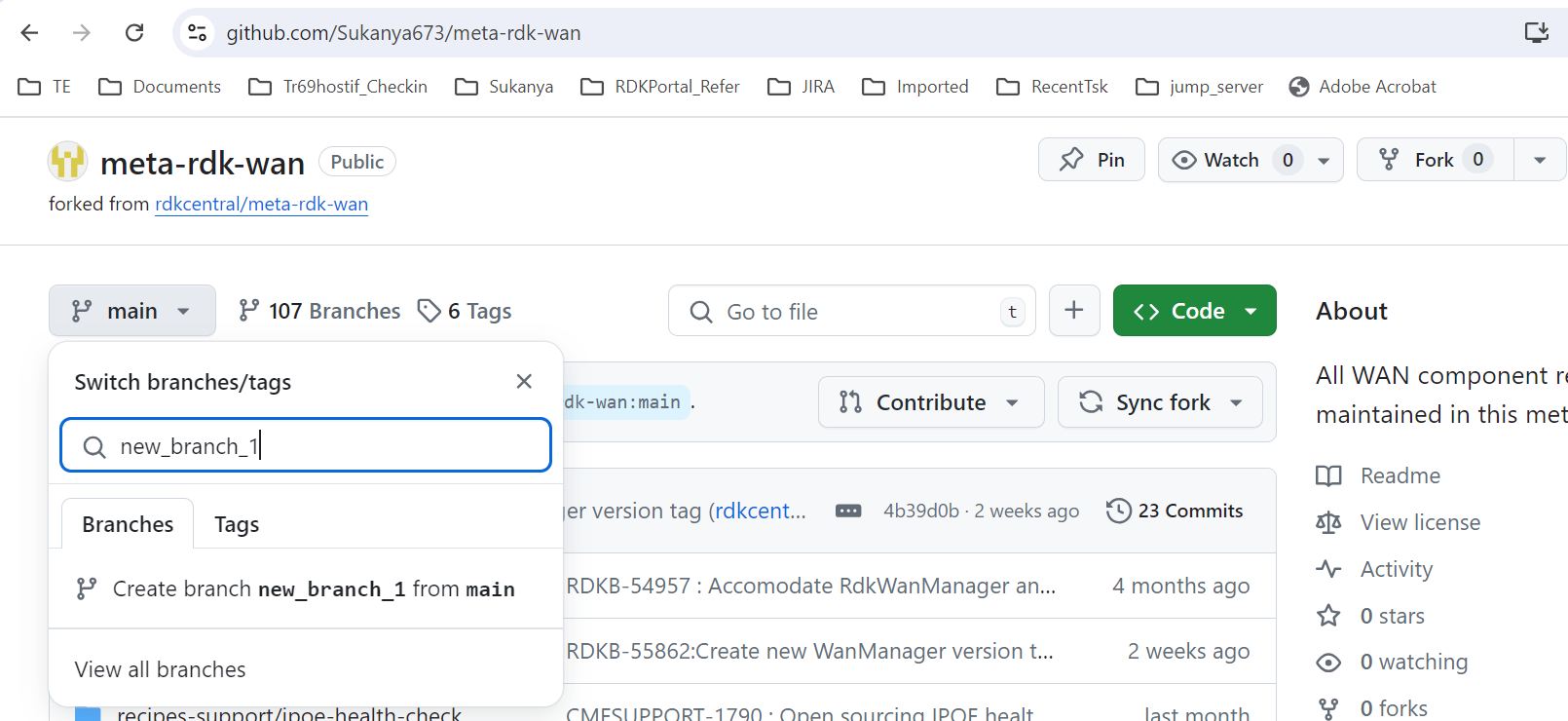Click the Watch button
1568x721 pixels.
(x=1231, y=160)
